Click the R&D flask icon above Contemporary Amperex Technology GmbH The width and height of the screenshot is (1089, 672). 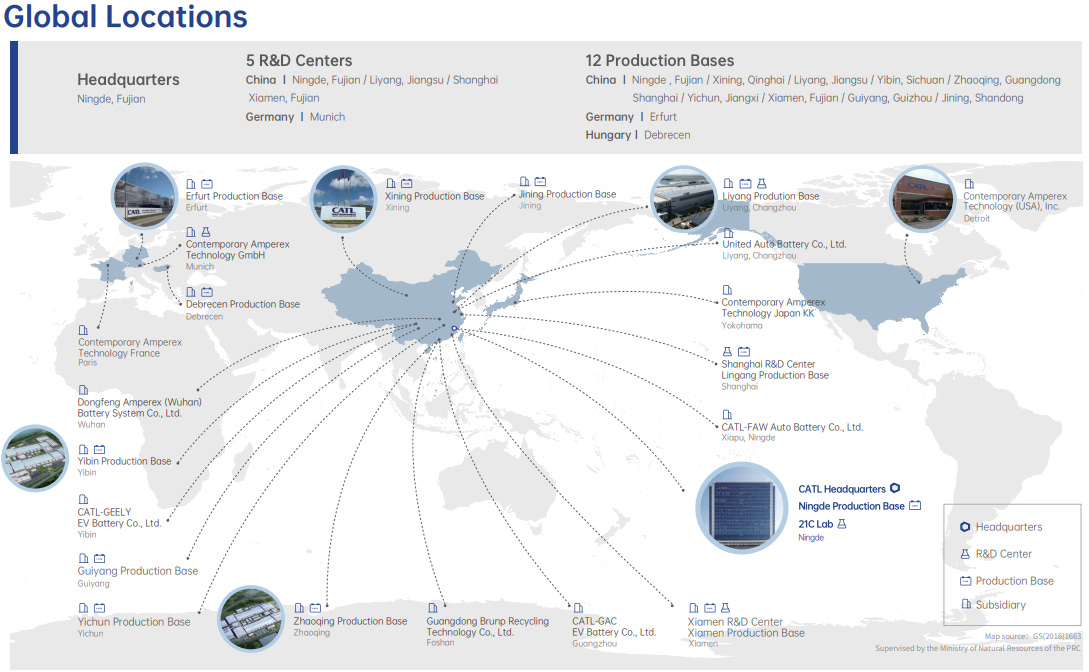tap(206, 232)
